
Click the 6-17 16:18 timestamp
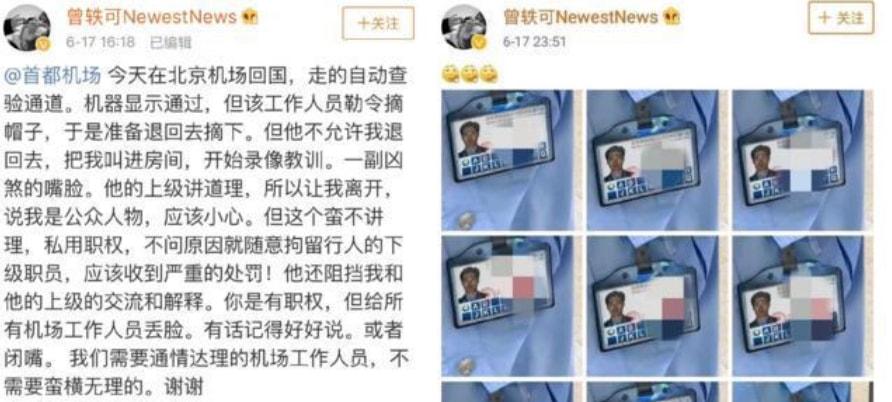pos(101,42)
